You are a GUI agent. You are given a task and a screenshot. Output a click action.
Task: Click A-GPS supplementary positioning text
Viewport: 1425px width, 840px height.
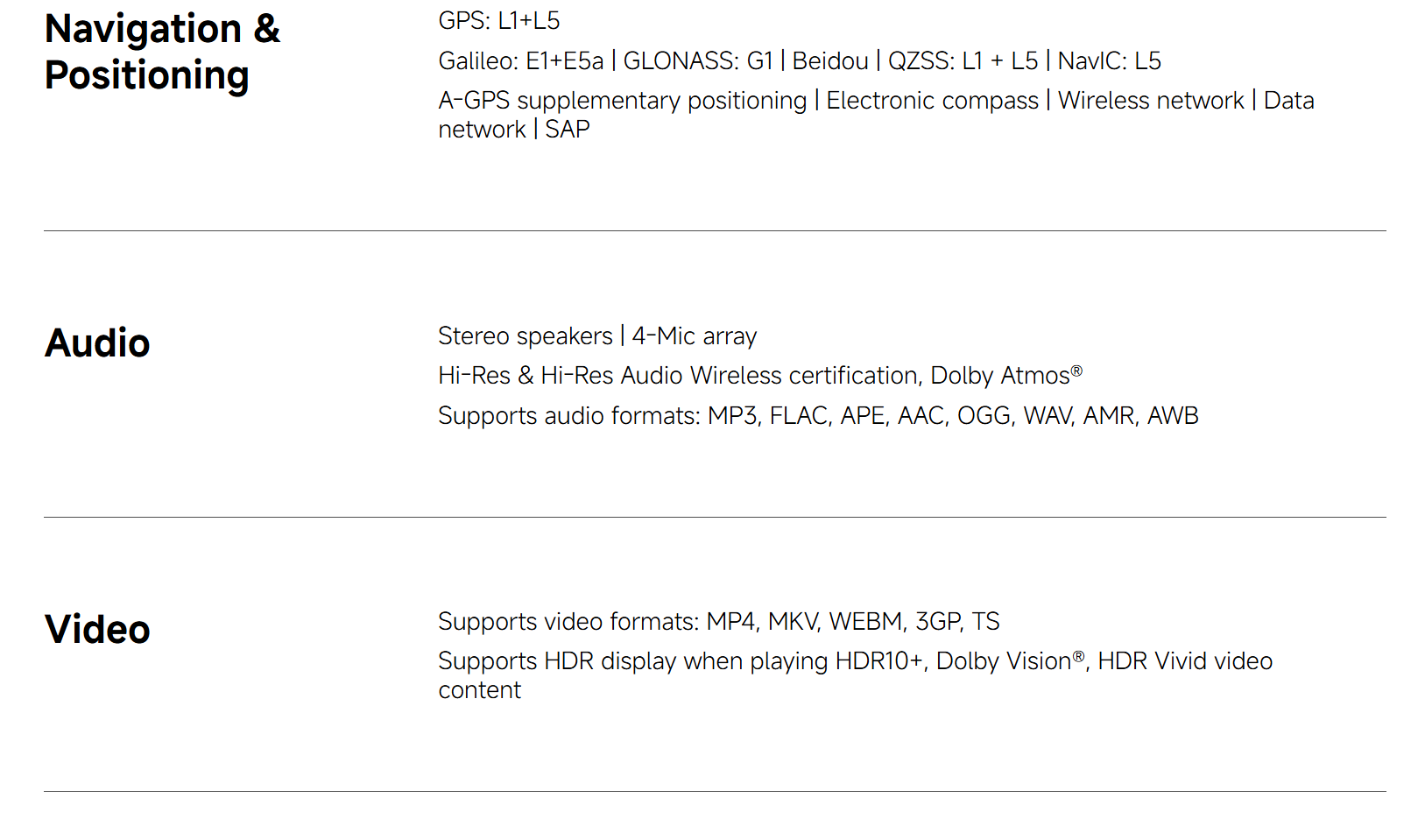pyautogui.click(x=622, y=101)
